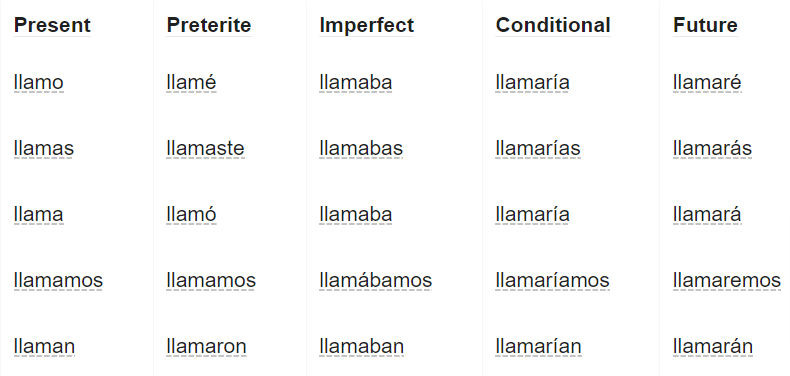Click llamaron in the Preterite column
The height and width of the screenshot is (376, 790).
point(207,347)
